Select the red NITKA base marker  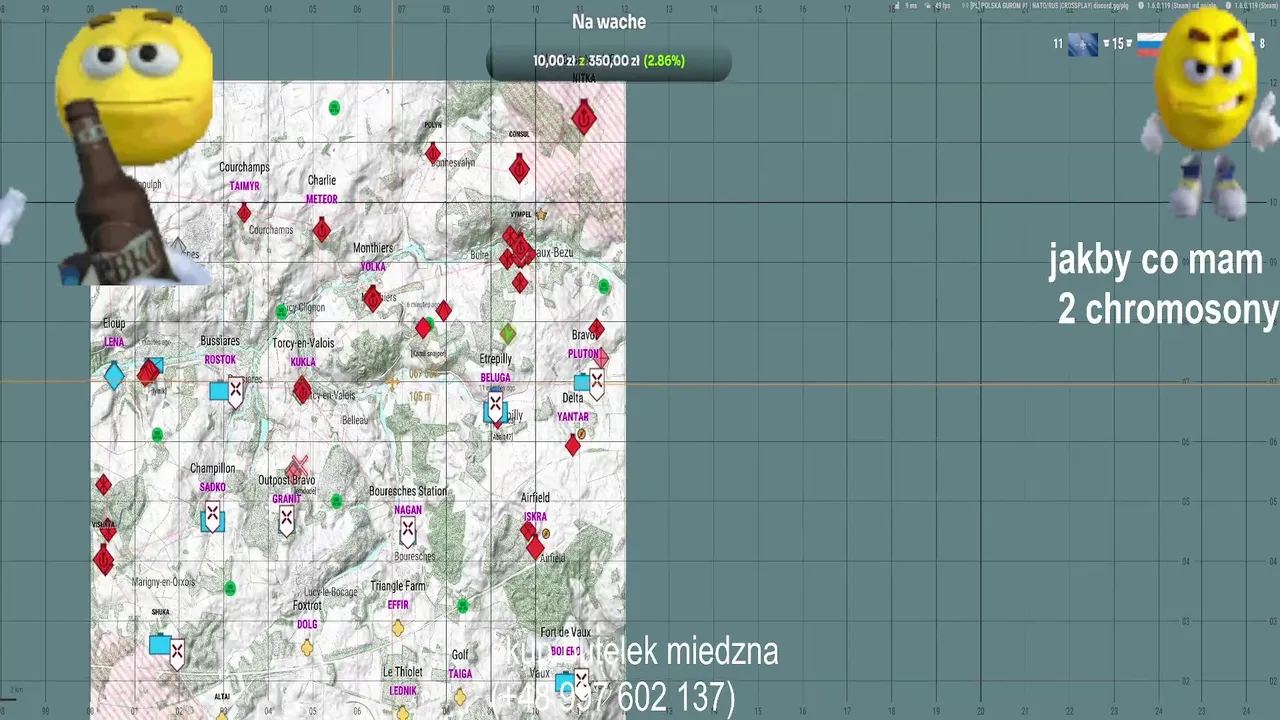tap(584, 118)
